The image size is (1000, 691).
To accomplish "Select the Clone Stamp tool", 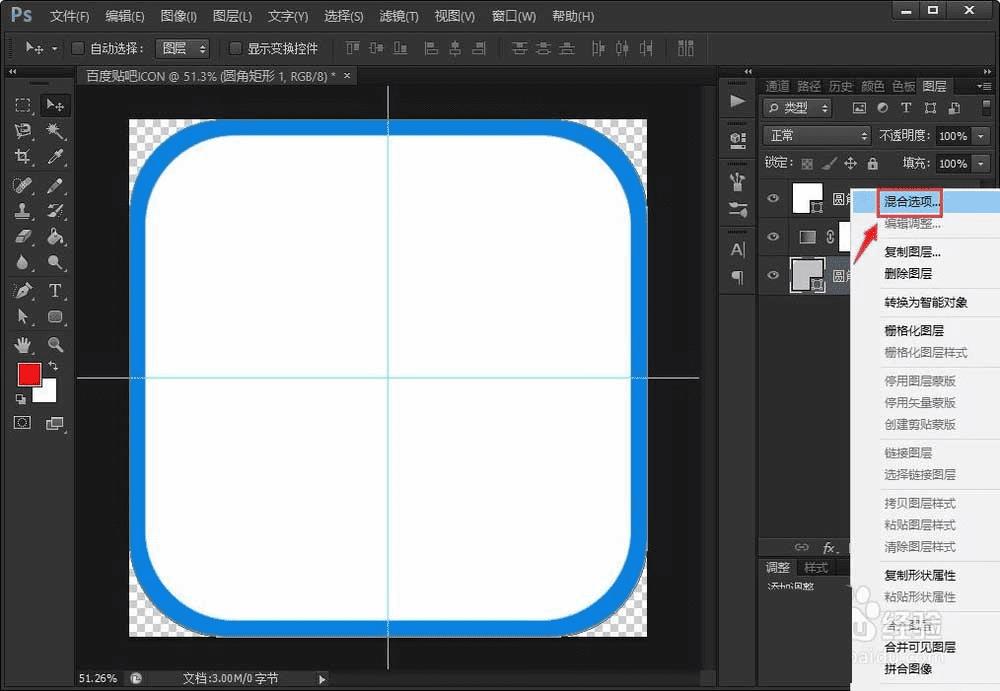I will pyautogui.click(x=23, y=211).
